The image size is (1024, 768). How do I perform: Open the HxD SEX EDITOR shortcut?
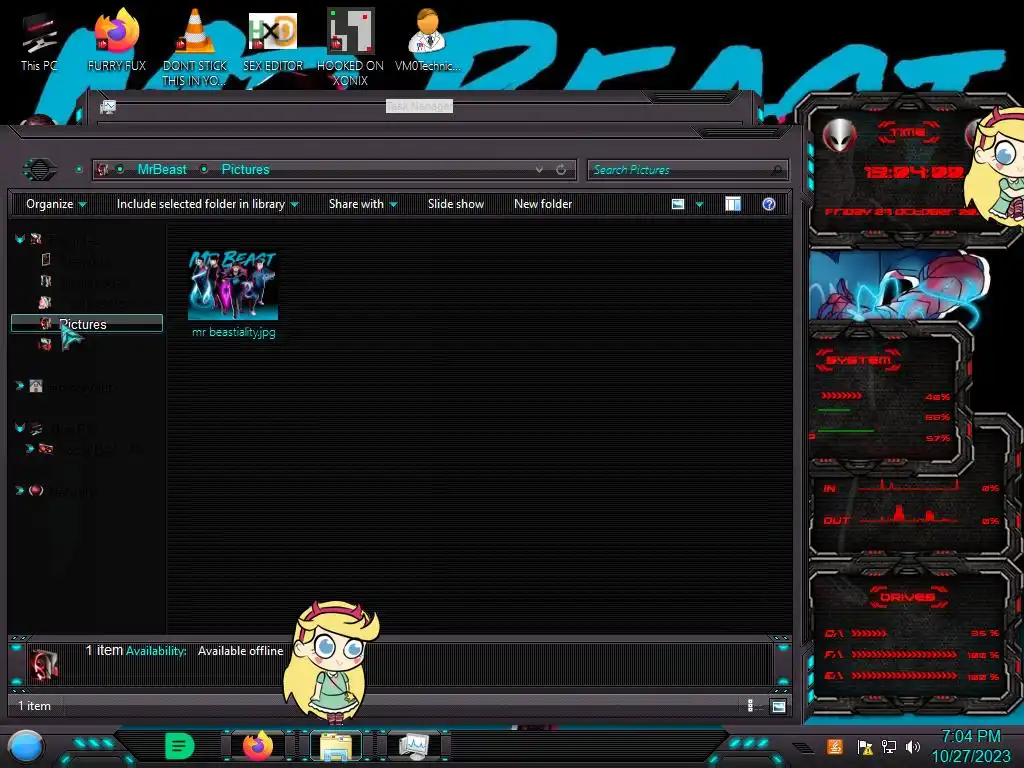(x=273, y=40)
